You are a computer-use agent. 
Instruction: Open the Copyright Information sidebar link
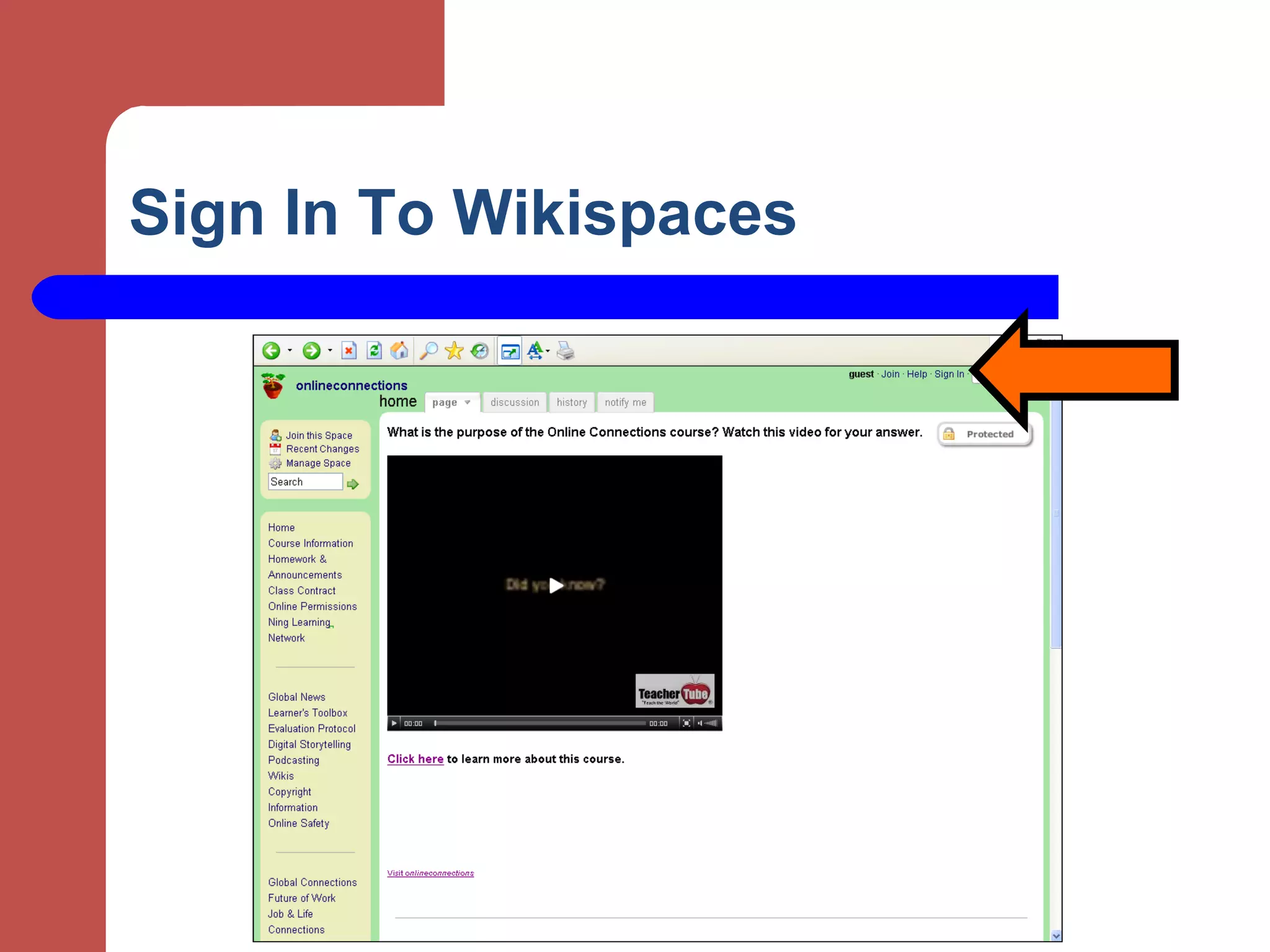point(293,800)
